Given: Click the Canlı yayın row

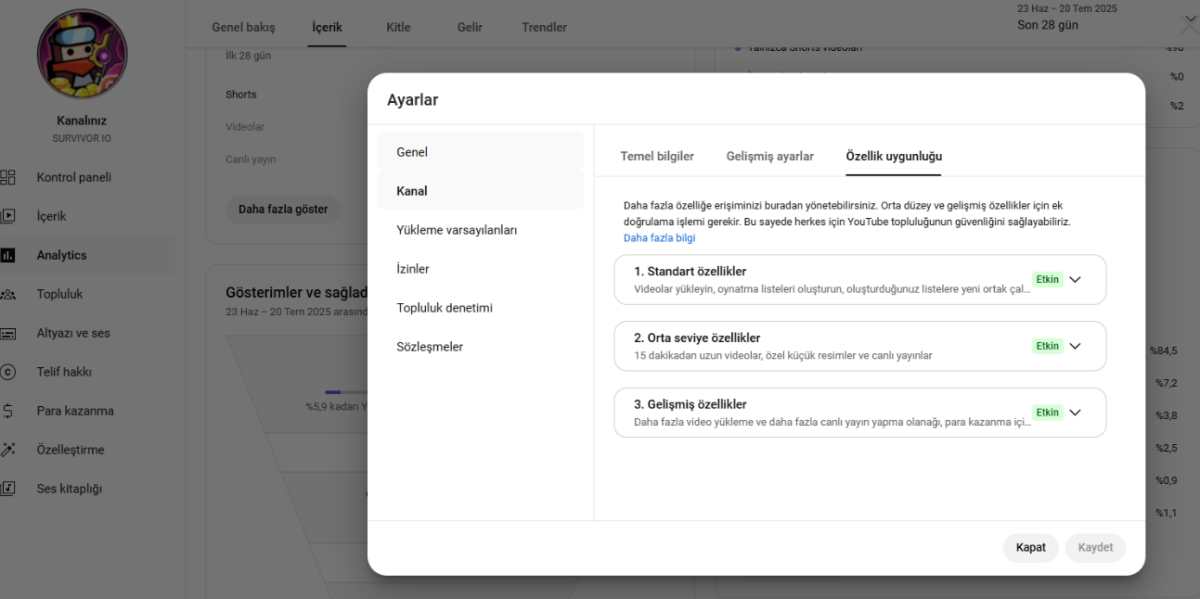Looking at the screenshot, I should coord(251,159).
